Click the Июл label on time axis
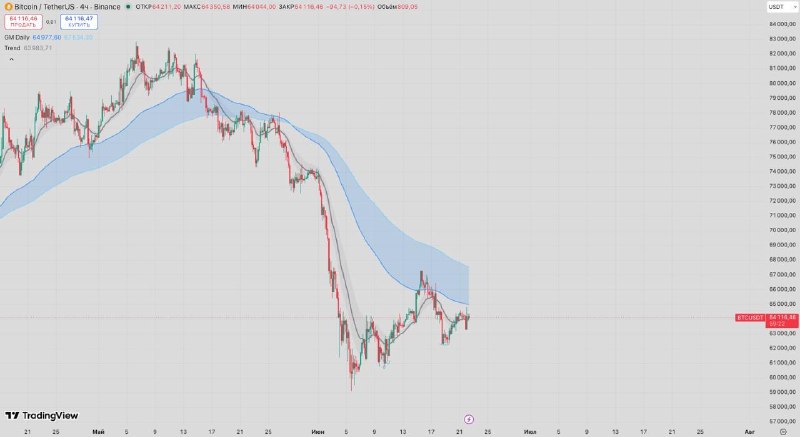Viewport: 800px width, 437px height. pyautogui.click(x=530, y=432)
